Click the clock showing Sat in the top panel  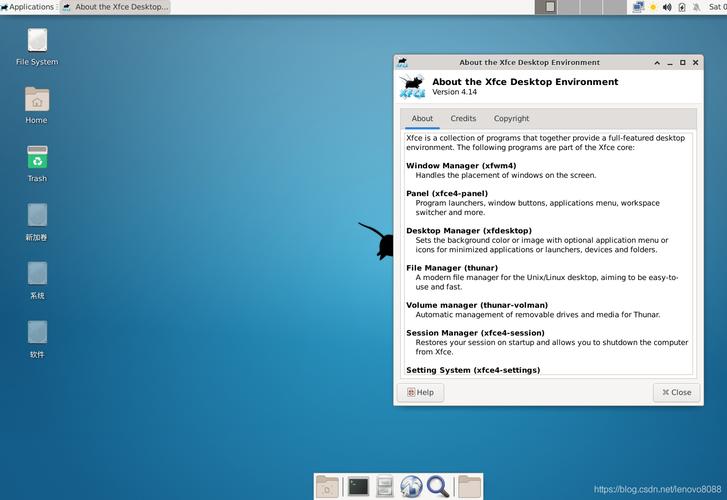717,7
